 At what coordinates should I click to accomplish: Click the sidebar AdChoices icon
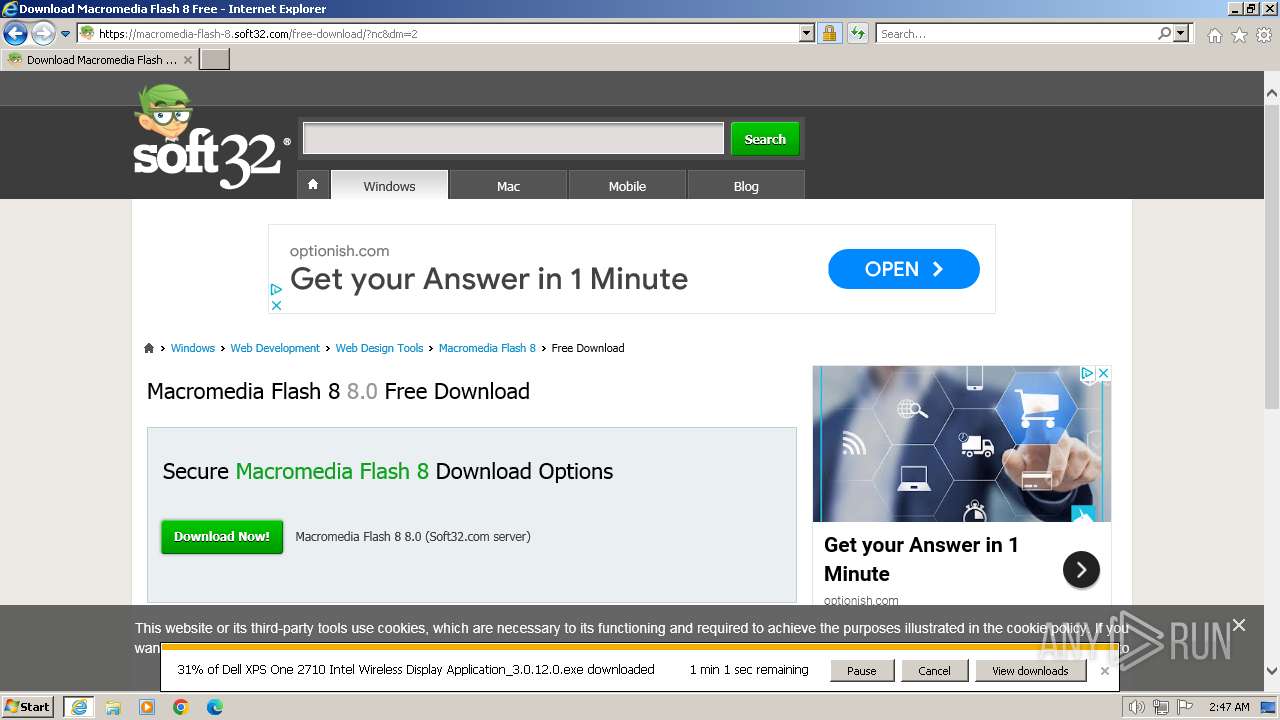click(1087, 374)
